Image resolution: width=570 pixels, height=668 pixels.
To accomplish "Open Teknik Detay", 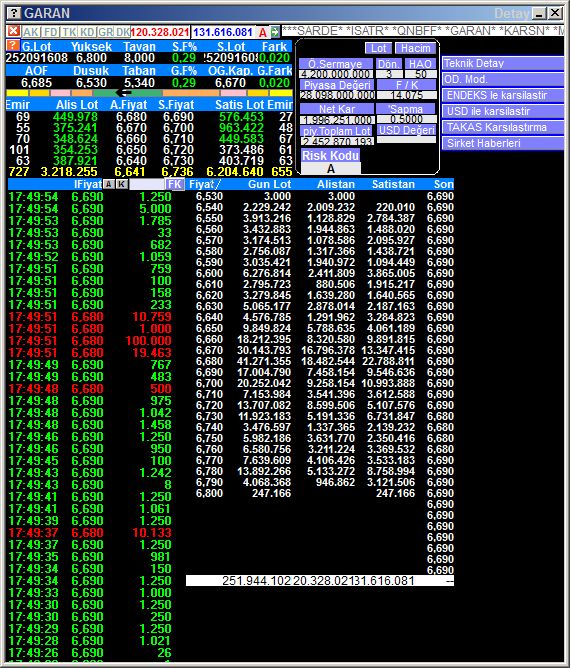I will (503, 63).
